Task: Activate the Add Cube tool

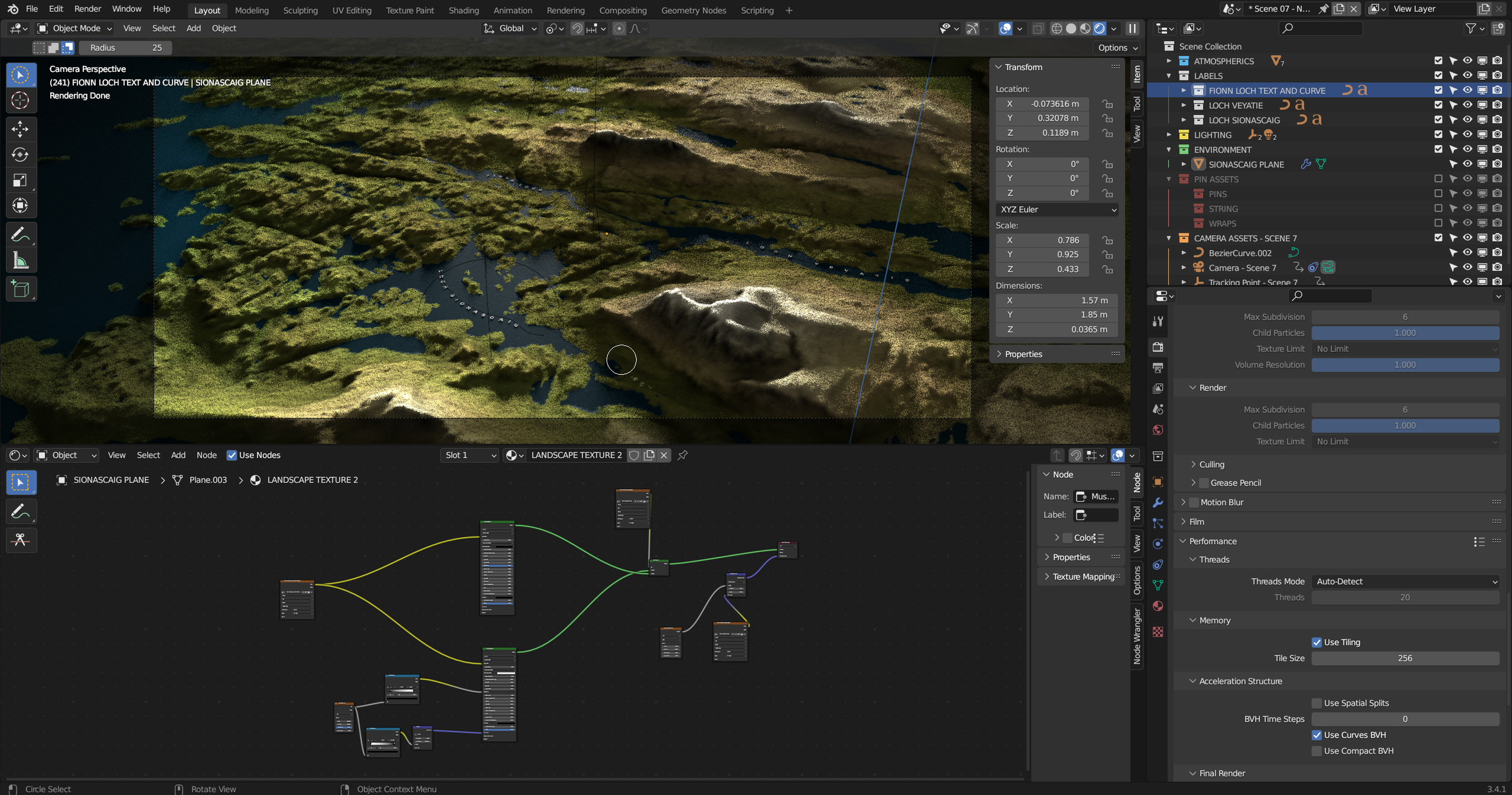Action: pos(20,290)
